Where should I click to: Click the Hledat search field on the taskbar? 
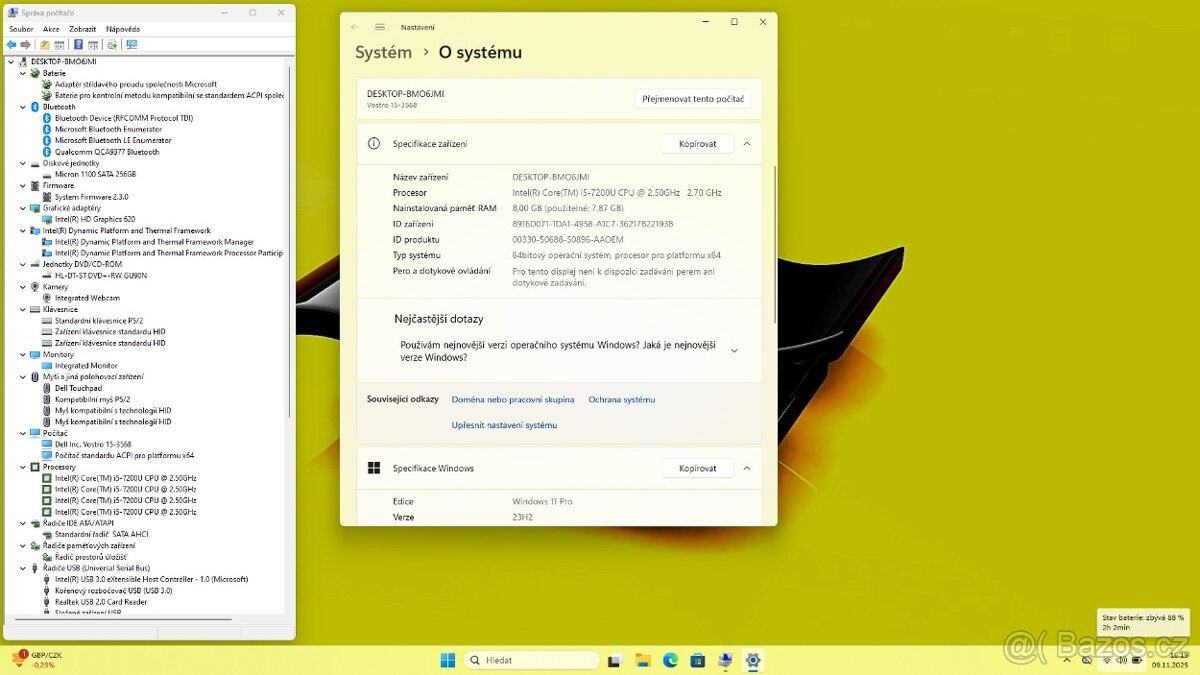click(x=530, y=660)
